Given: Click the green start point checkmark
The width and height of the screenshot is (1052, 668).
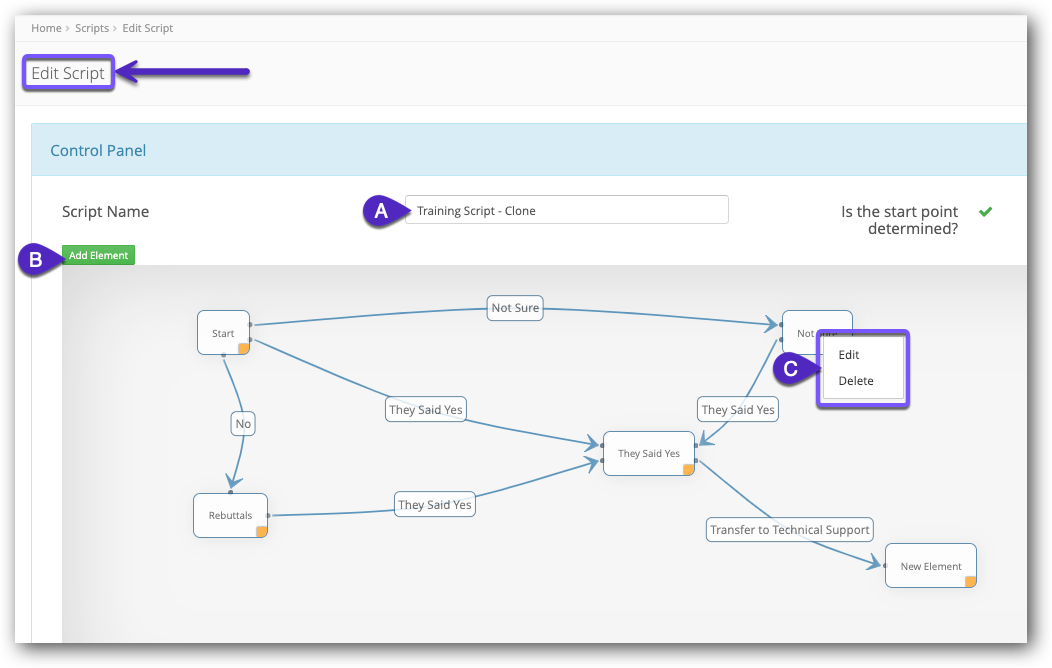Looking at the screenshot, I should (985, 212).
